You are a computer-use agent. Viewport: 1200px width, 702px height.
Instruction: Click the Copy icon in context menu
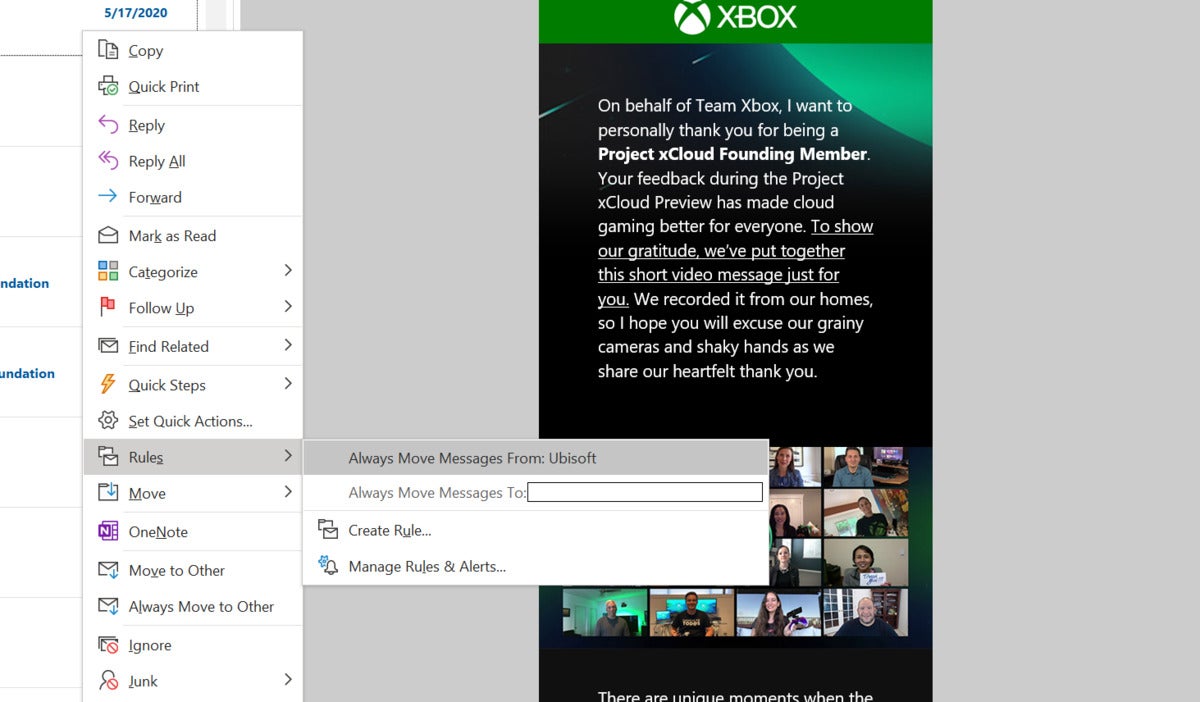tap(108, 50)
